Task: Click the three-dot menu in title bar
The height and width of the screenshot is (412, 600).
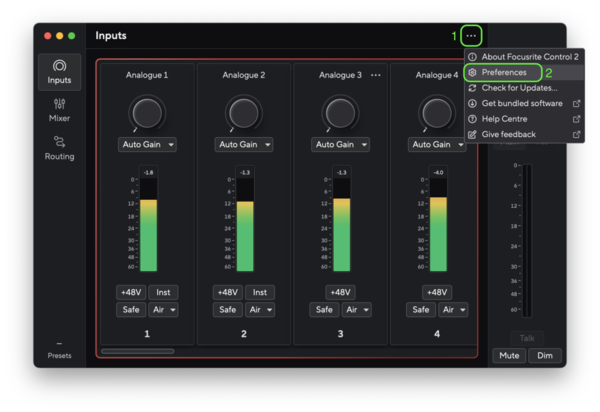Action: tap(472, 36)
